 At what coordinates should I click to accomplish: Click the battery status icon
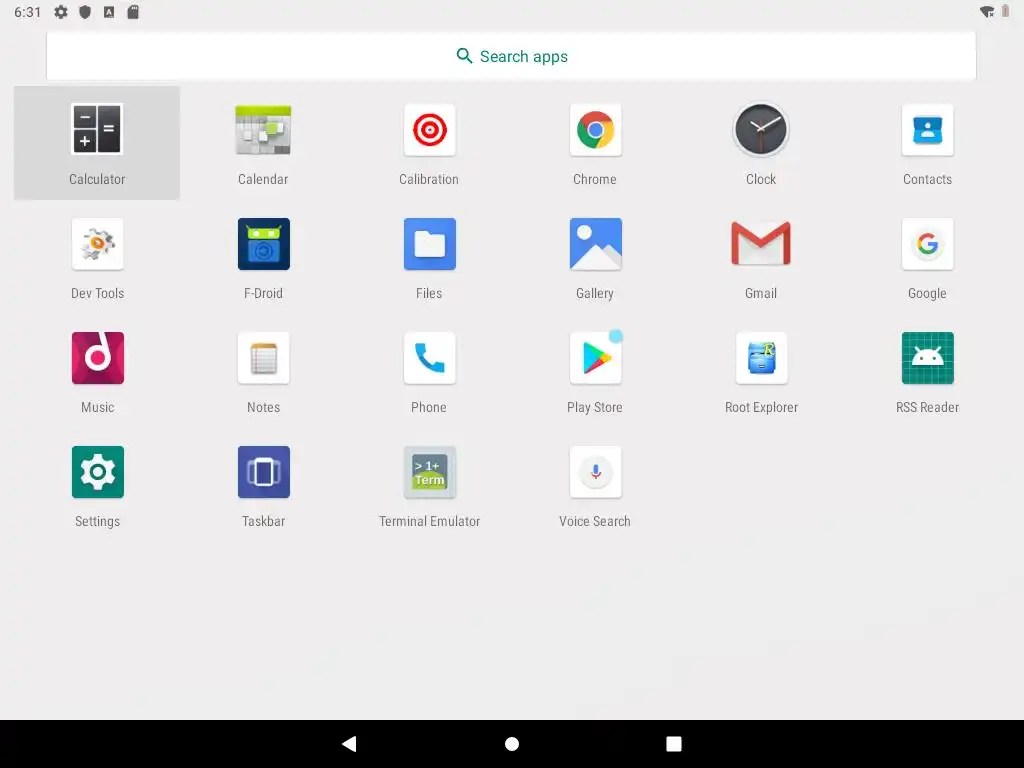click(x=1005, y=12)
